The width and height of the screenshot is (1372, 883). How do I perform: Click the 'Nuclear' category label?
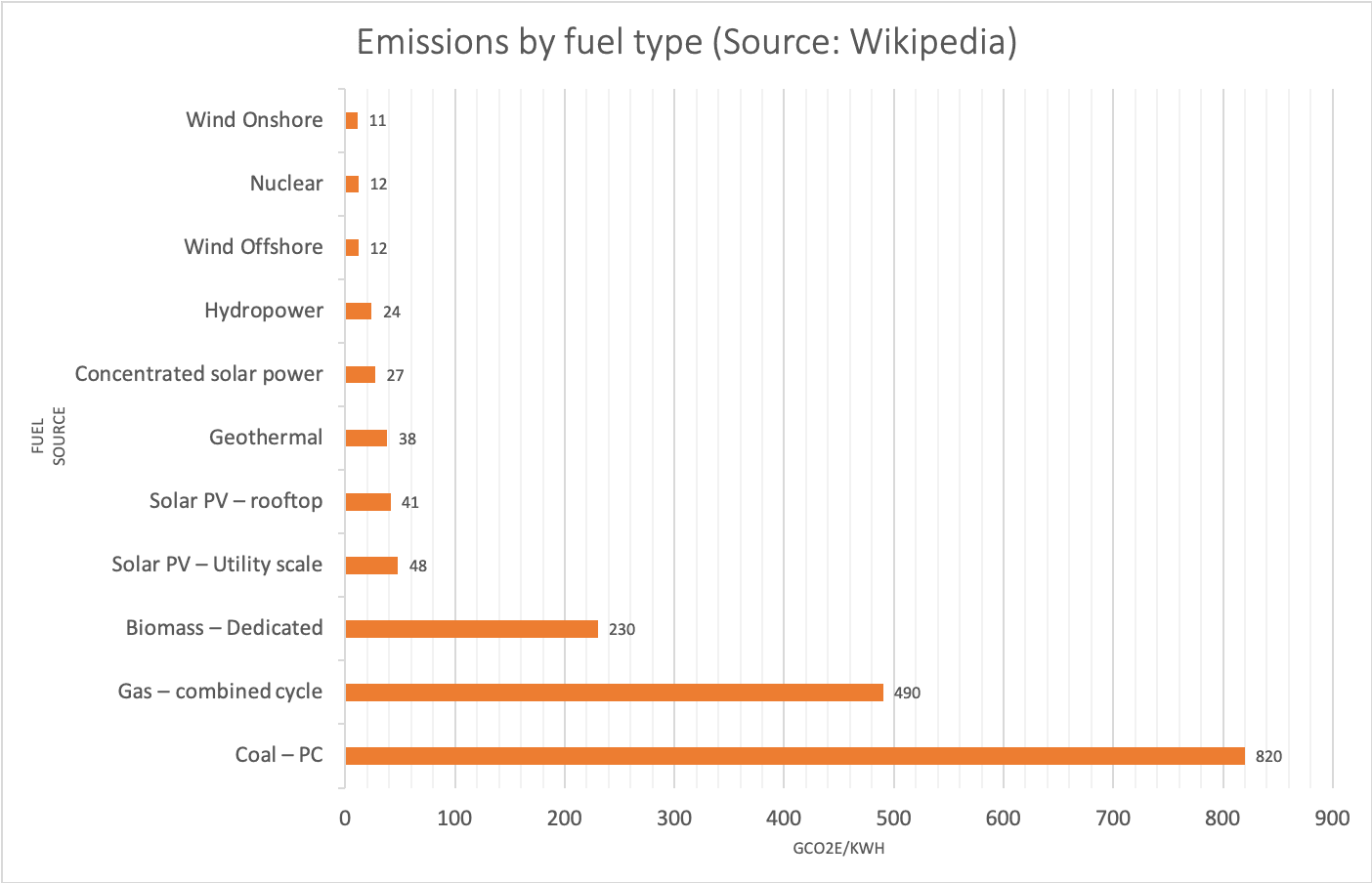[x=286, y=184]
